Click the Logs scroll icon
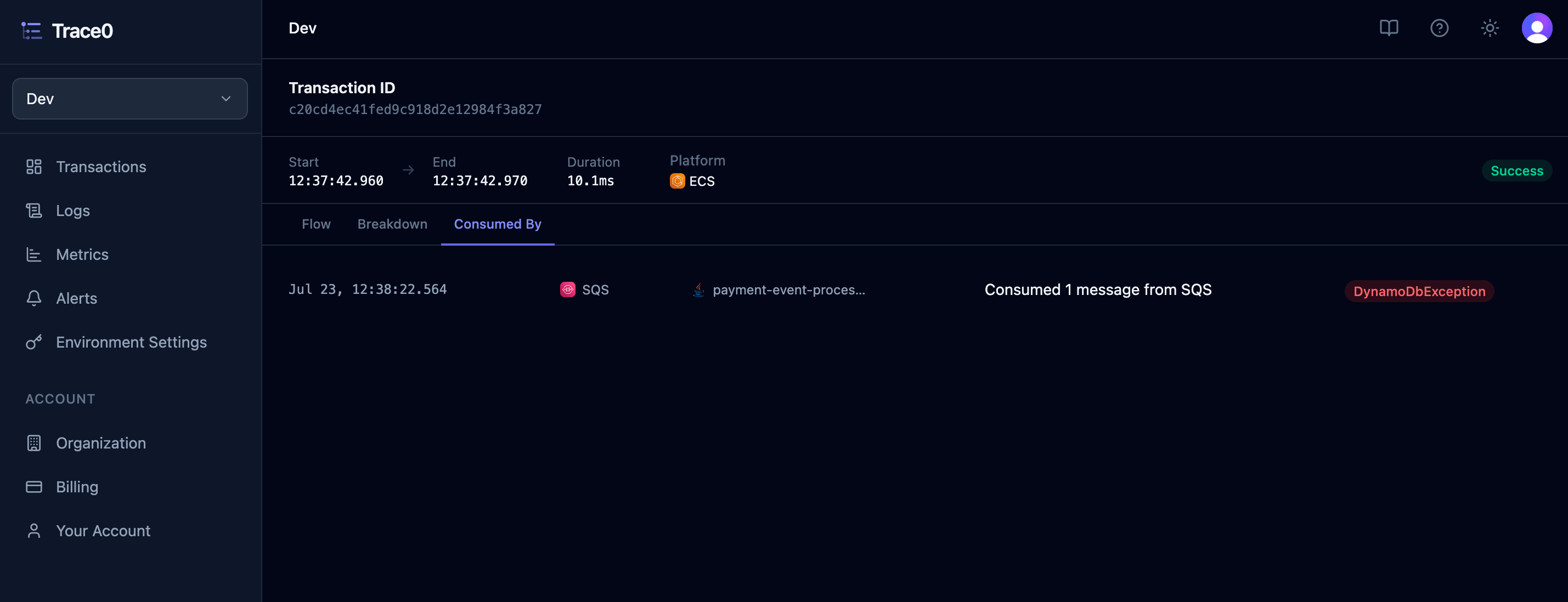 coord(34,211)
